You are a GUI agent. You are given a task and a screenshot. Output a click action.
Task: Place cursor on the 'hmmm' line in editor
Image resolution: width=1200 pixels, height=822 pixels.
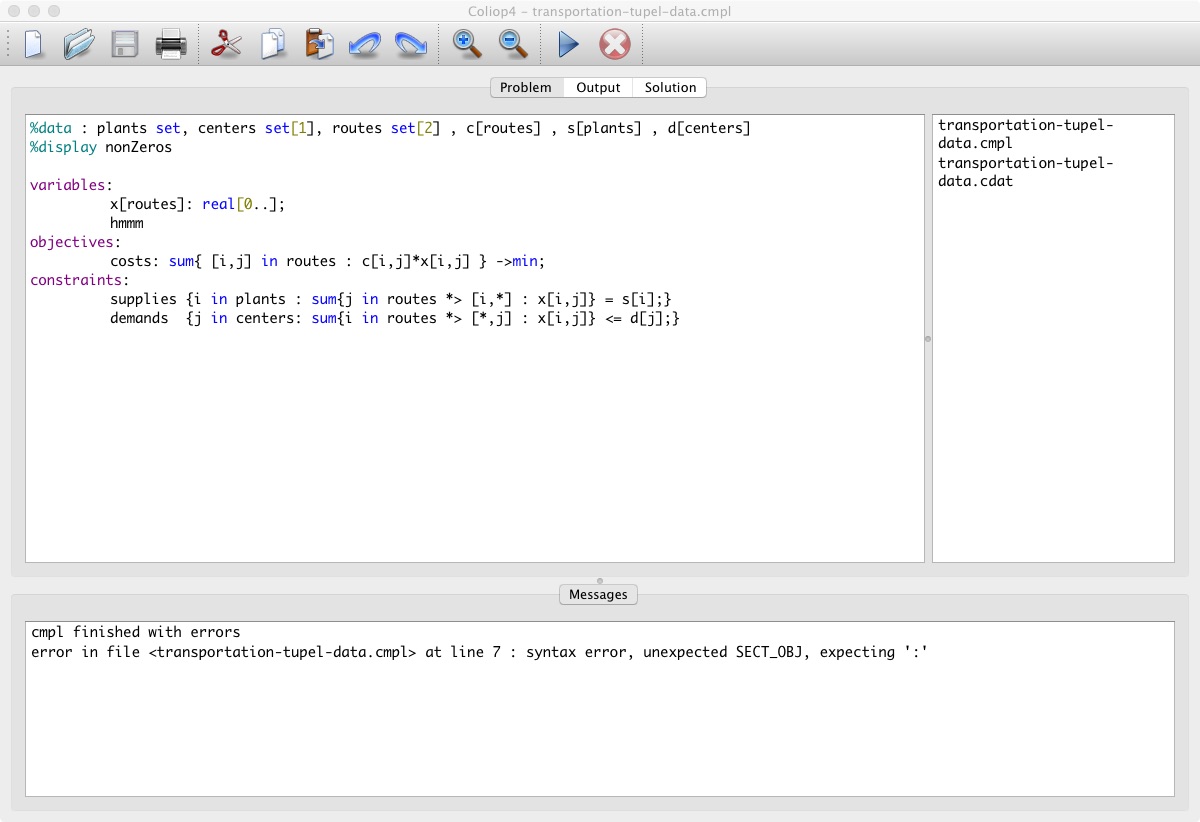127,223
